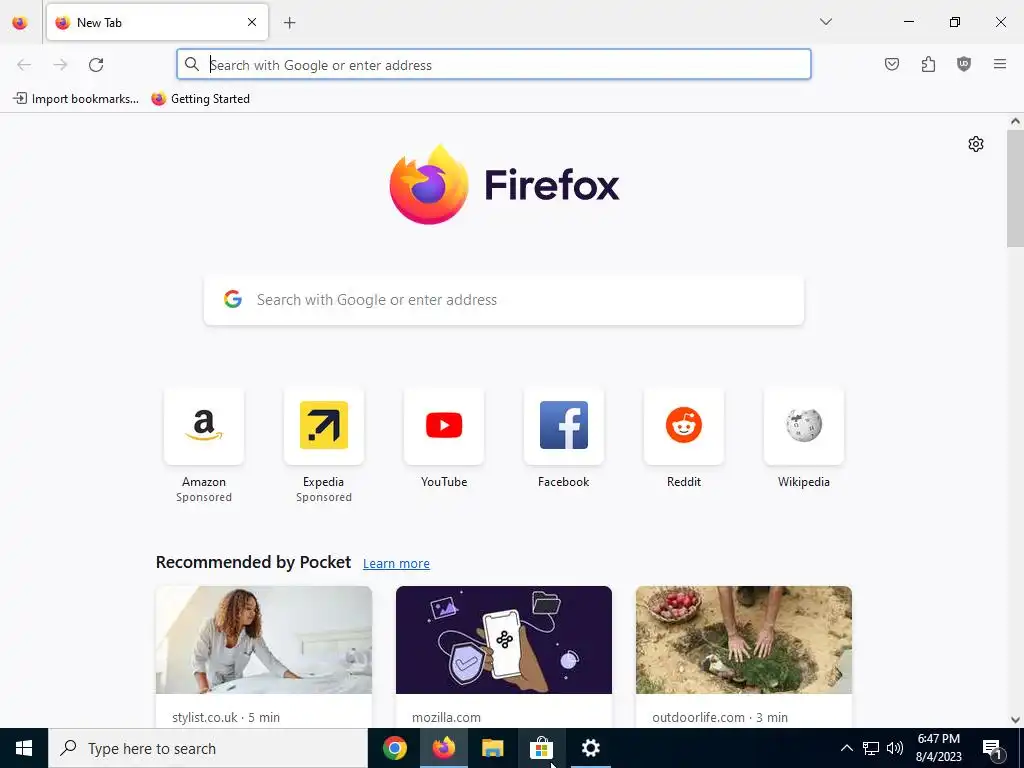Viewport: 1024px width, 768px height.
Task: Open a new tab with plus button
Action: click(x=290, y=23)
